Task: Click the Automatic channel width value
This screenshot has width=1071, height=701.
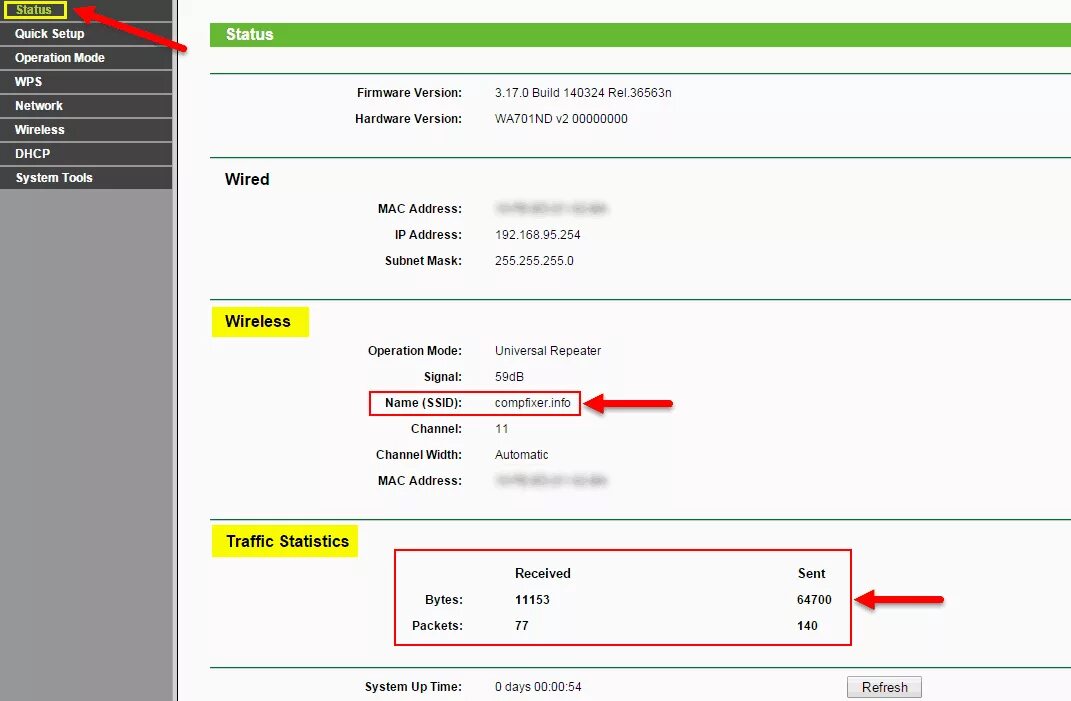Action: [521, 454]
